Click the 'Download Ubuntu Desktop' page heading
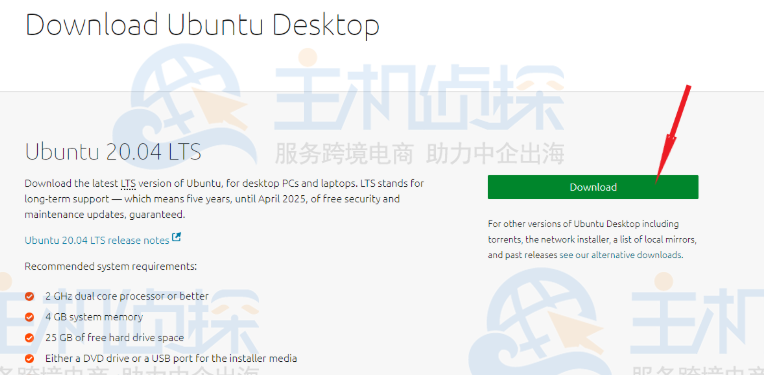The height and width of the screenshot is (375, 764). pyautogui.click(x=202, y=25)
